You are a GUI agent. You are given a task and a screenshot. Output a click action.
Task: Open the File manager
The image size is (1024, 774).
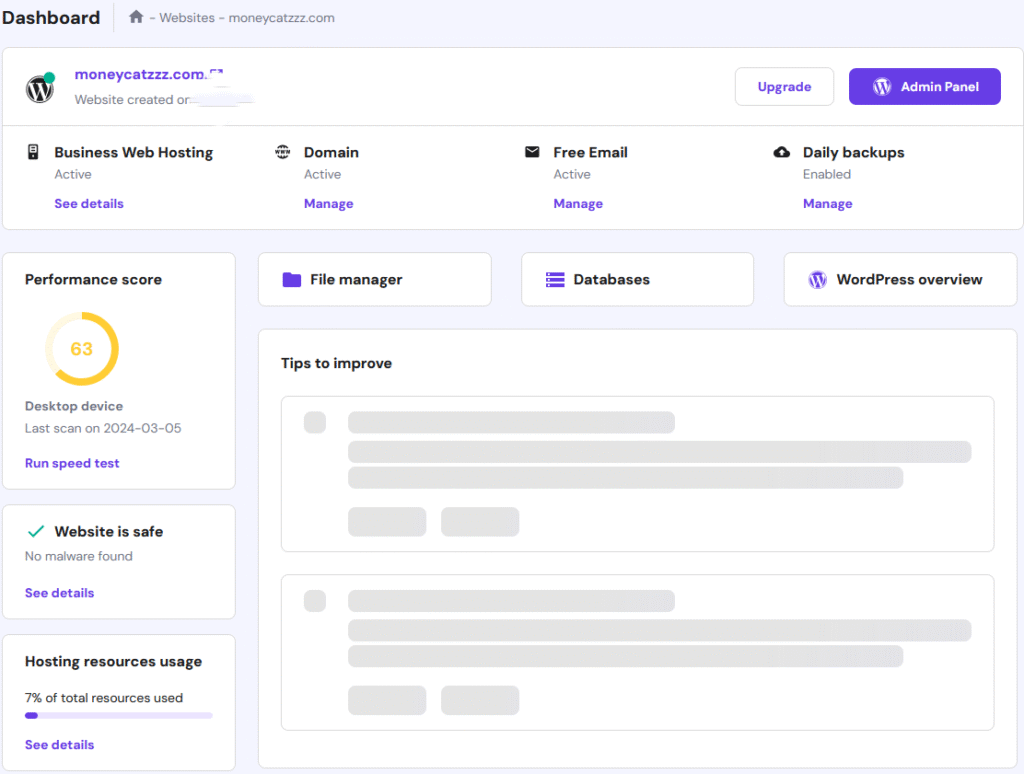click(375, 280)
